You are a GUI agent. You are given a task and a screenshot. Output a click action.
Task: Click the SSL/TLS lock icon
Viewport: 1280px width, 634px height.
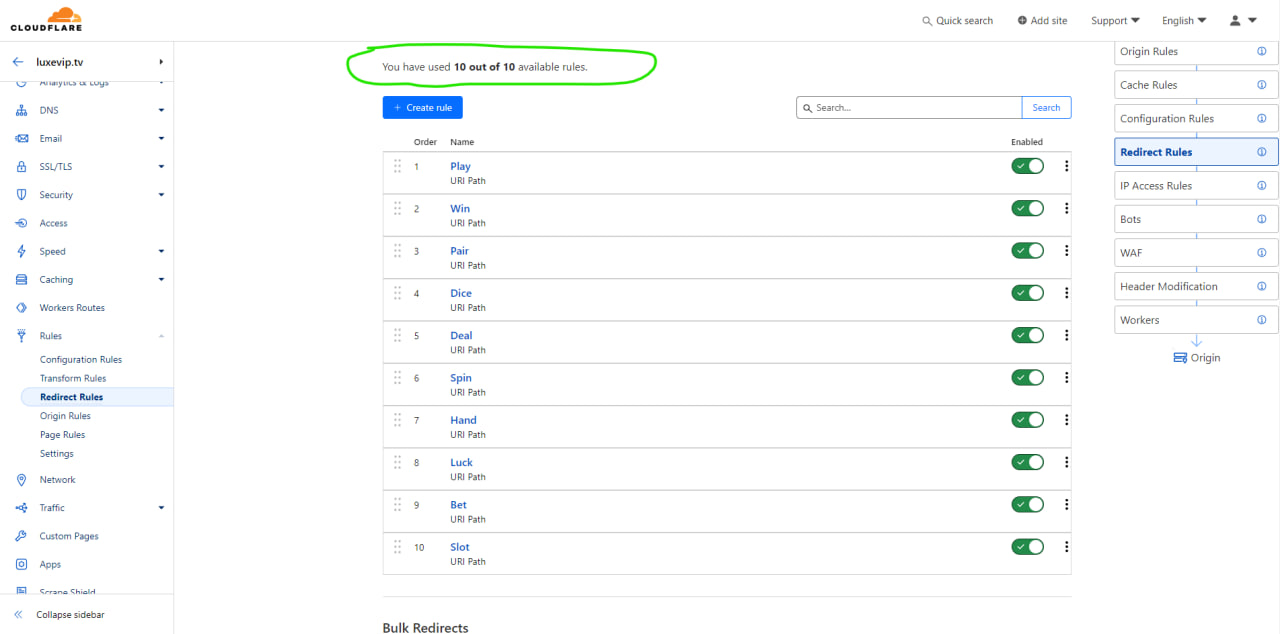(x=21, y=167)
